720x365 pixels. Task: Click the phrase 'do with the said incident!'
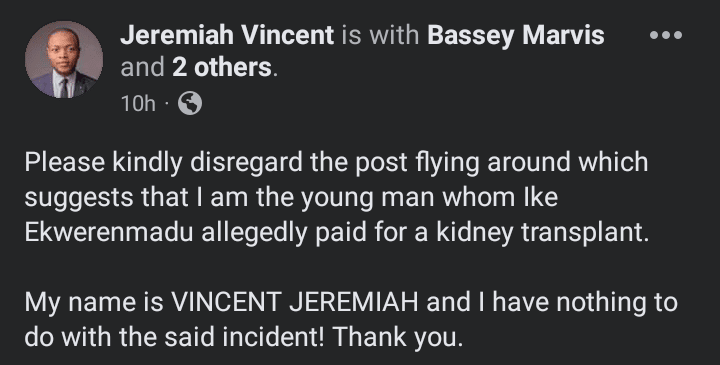coord(174,337)
